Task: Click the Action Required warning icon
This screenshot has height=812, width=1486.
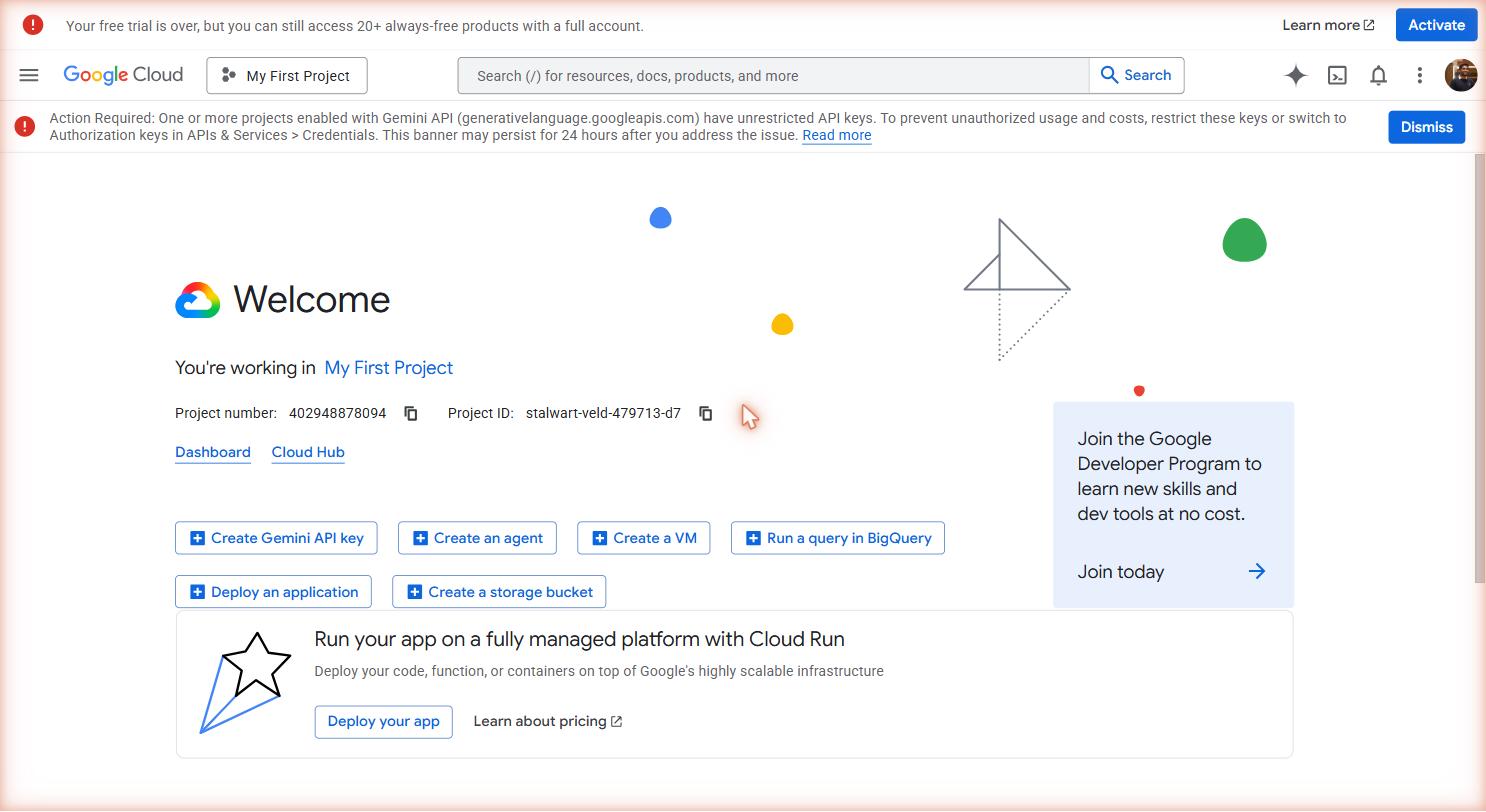Action: (25, 126)
